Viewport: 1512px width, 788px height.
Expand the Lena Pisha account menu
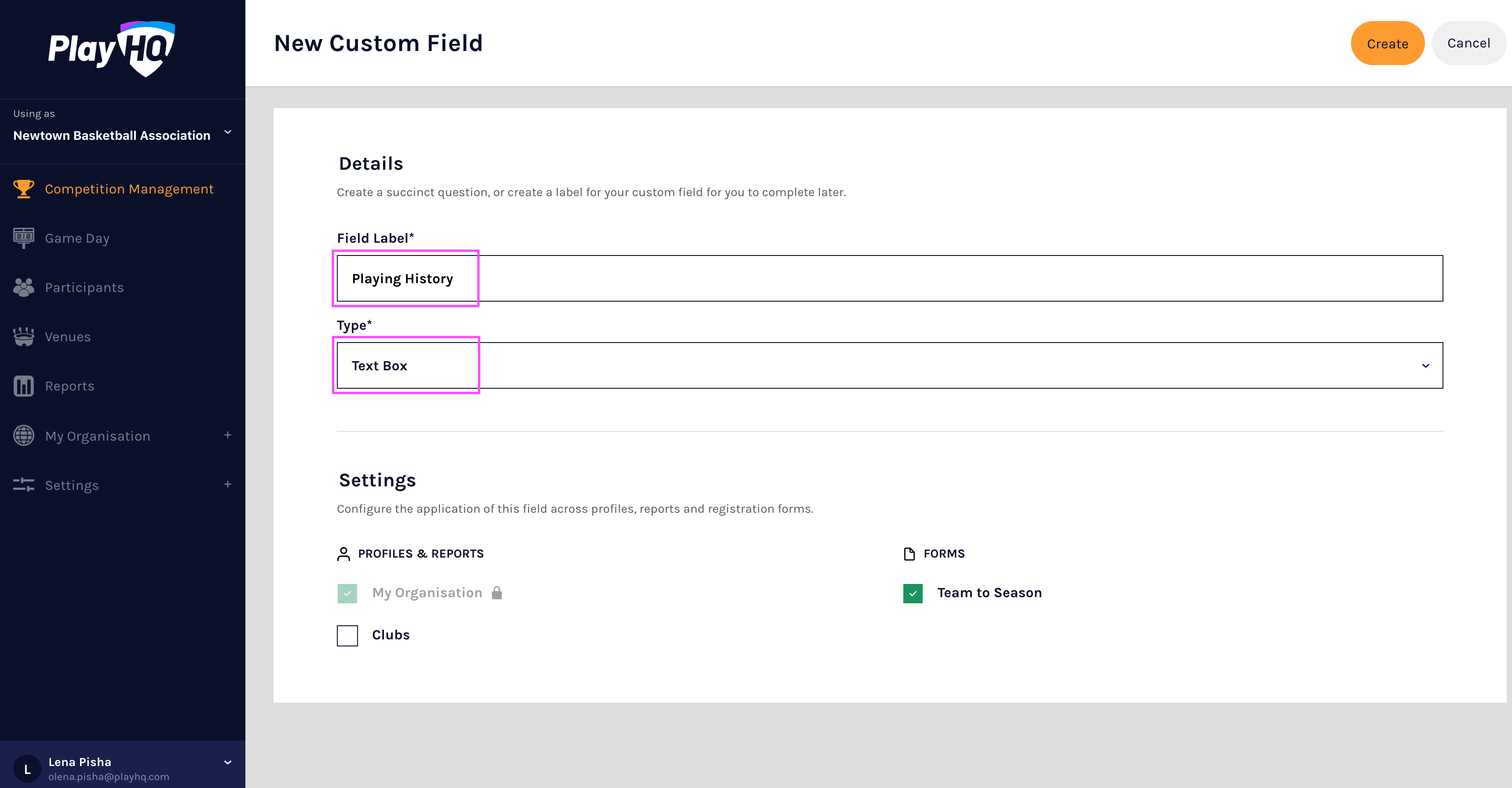(x=228, y=762)
